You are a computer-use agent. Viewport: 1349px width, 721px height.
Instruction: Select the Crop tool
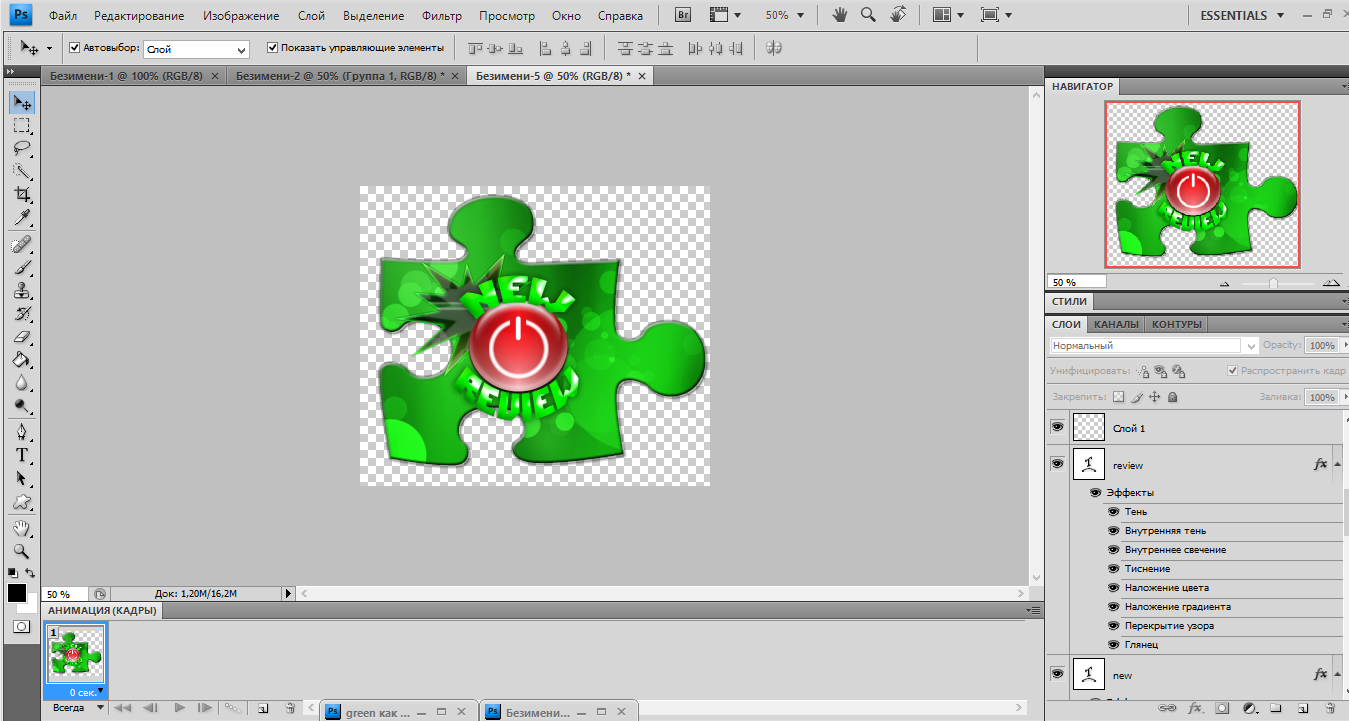[x=21, y=195]
